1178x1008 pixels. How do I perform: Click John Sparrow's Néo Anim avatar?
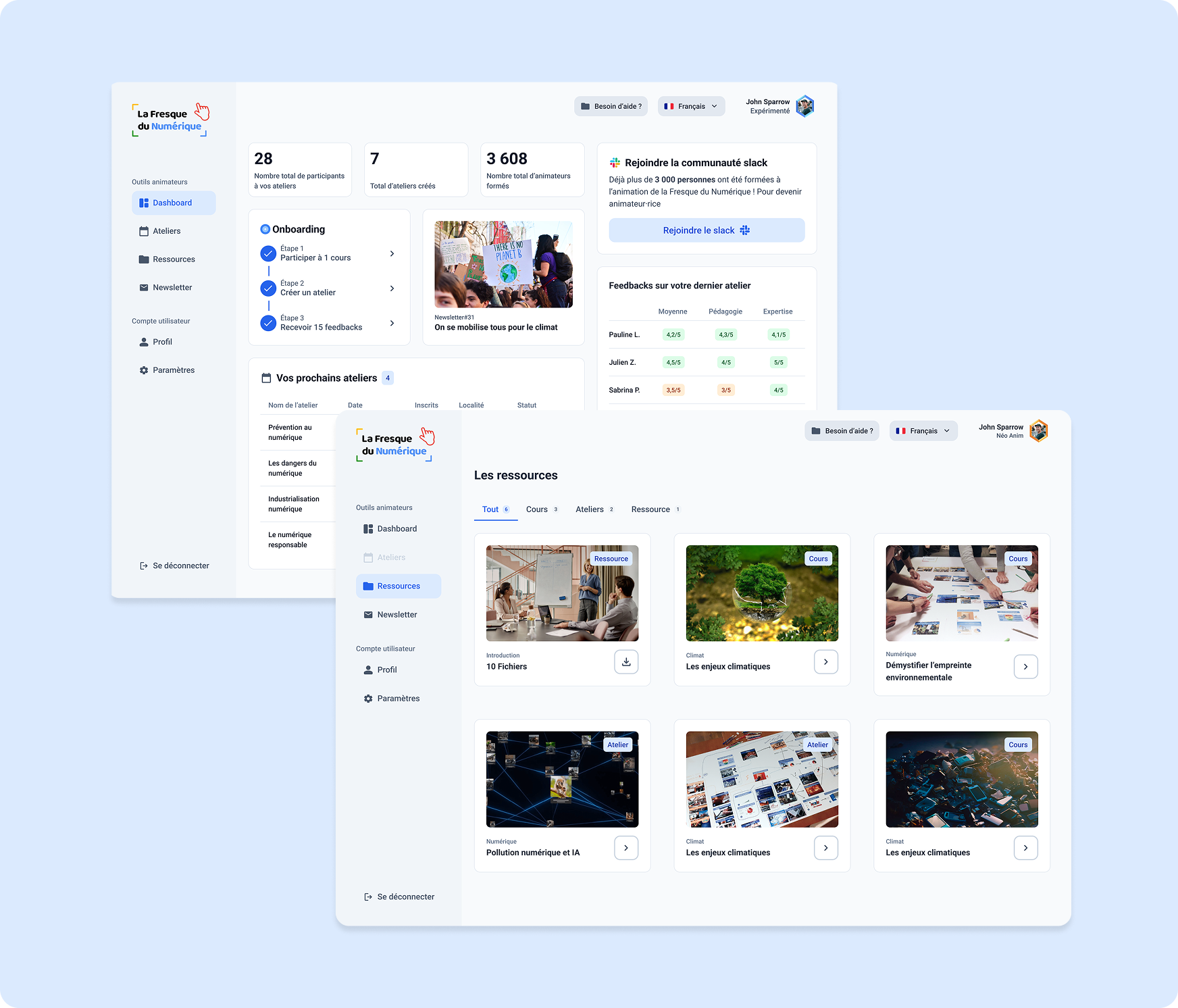point(1039,431)
